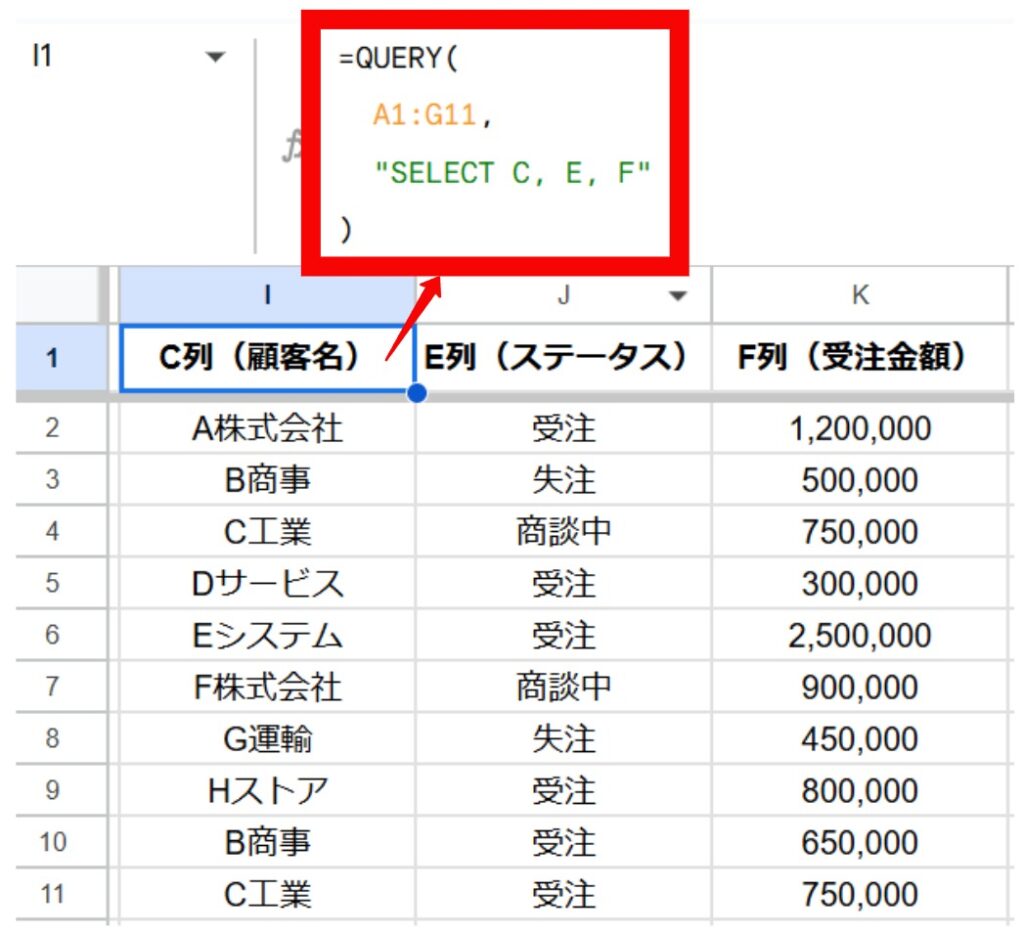Click amount 450,000
1024x933 pixels.
pyautogui.click(x=859, y=738)
